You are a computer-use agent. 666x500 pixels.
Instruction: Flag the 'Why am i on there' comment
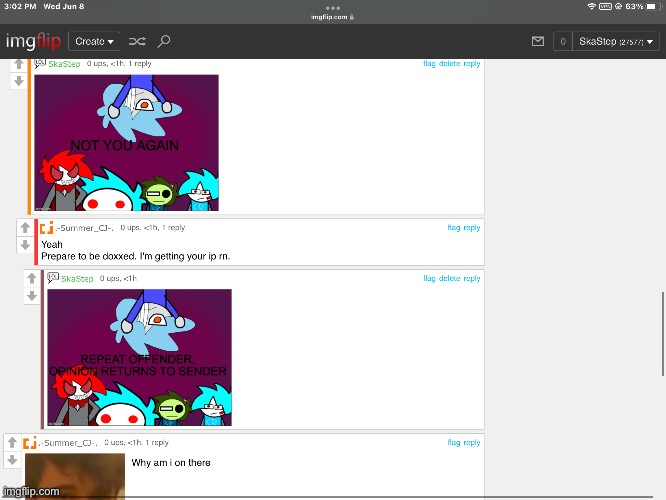click(454, 442)
